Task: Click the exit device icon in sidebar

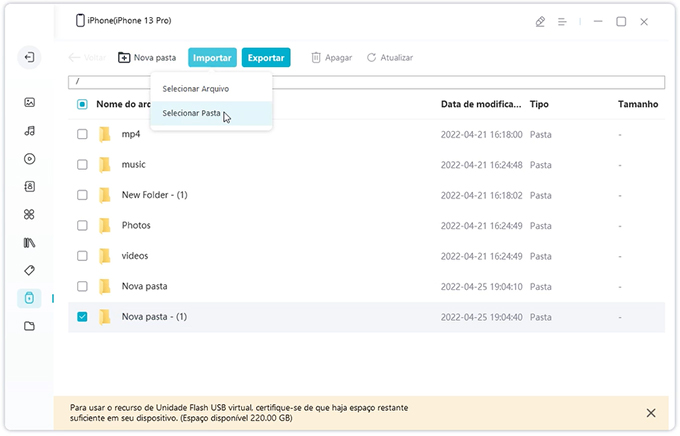Action: pyautogui.click(x=30, y=57)
